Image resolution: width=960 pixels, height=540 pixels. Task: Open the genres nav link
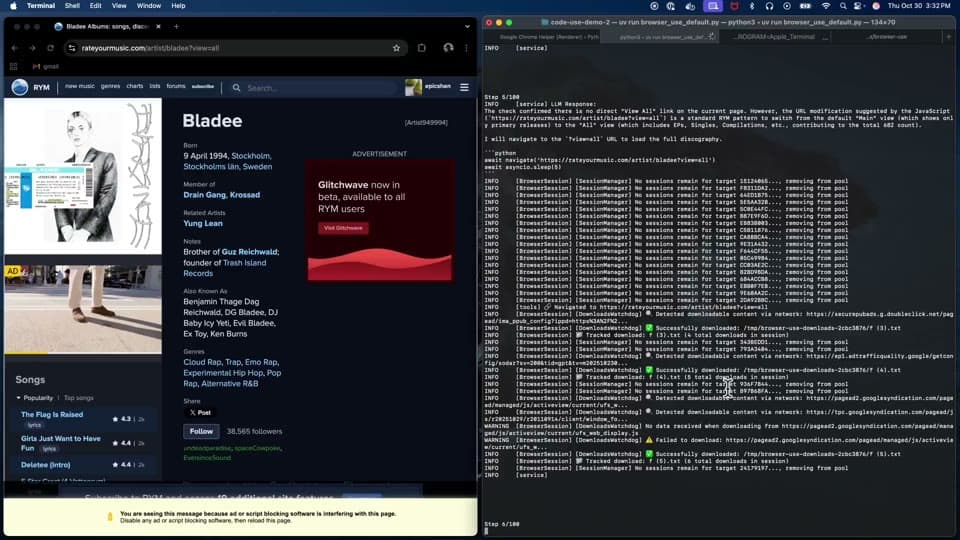coord(110,86)
